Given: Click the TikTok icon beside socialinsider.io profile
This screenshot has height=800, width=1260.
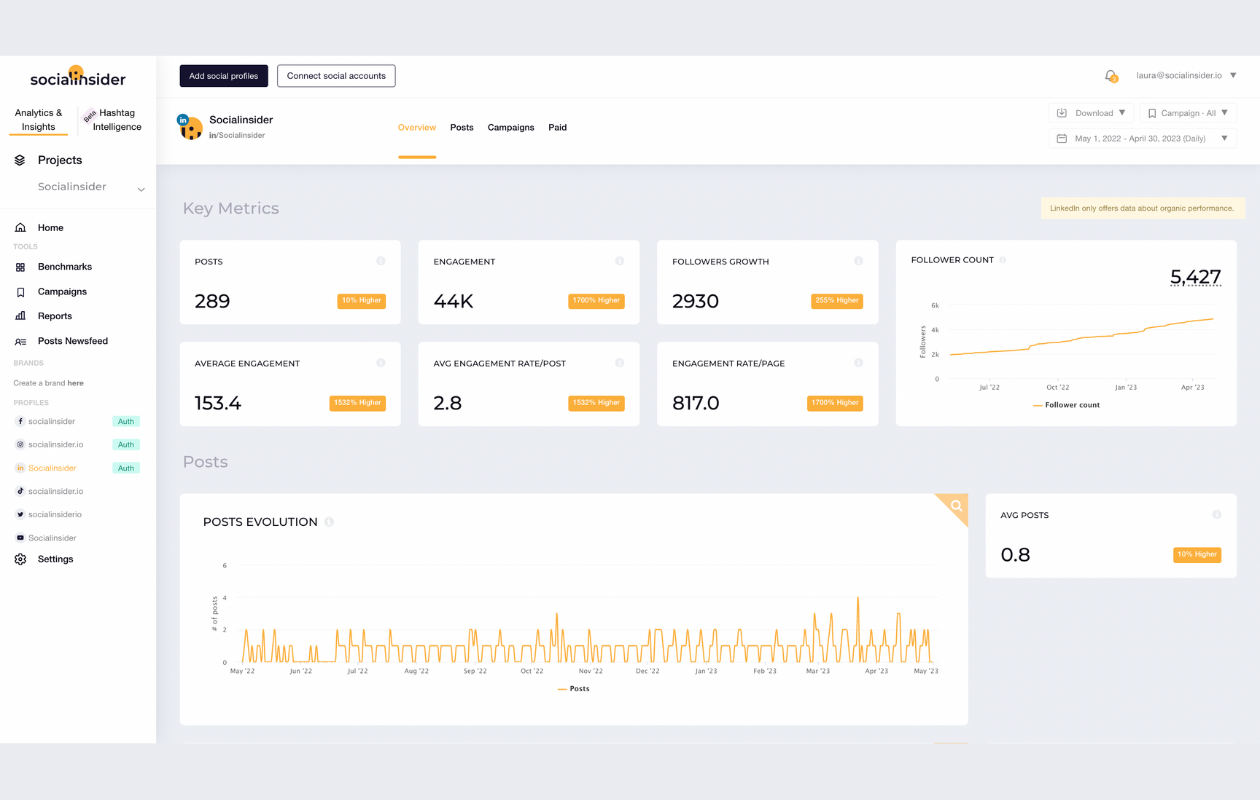Looking at the screenshot, I should pos(20,491).
